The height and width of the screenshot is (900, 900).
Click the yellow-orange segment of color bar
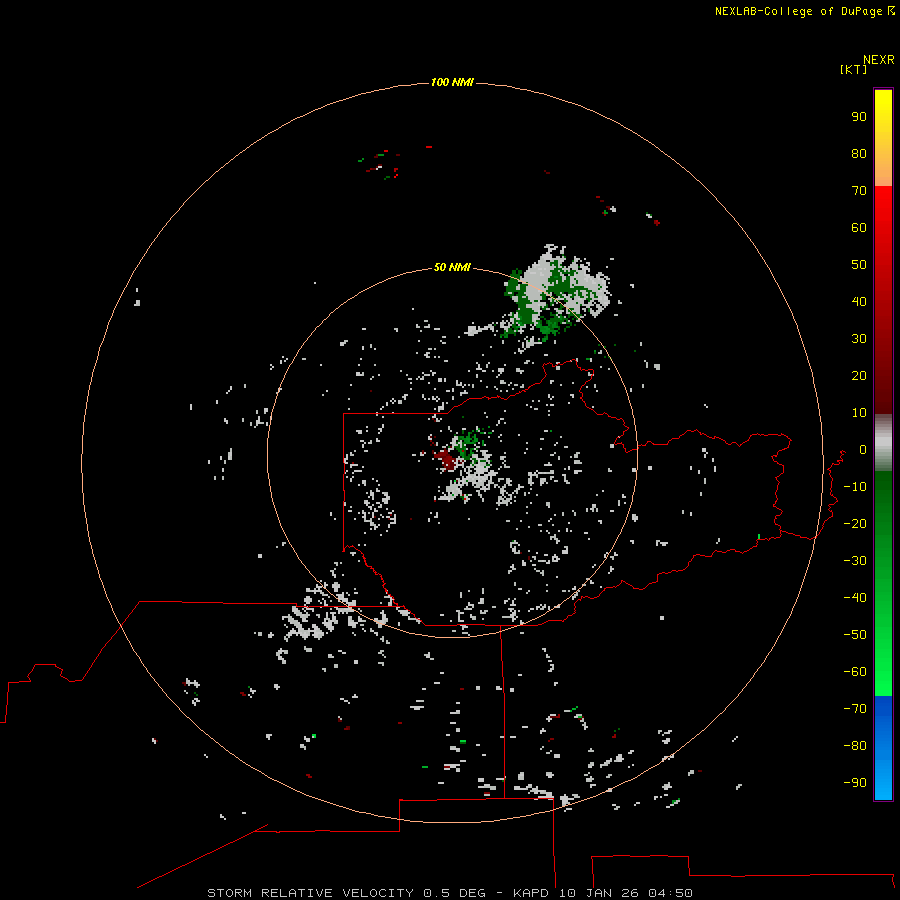(883, 138)
